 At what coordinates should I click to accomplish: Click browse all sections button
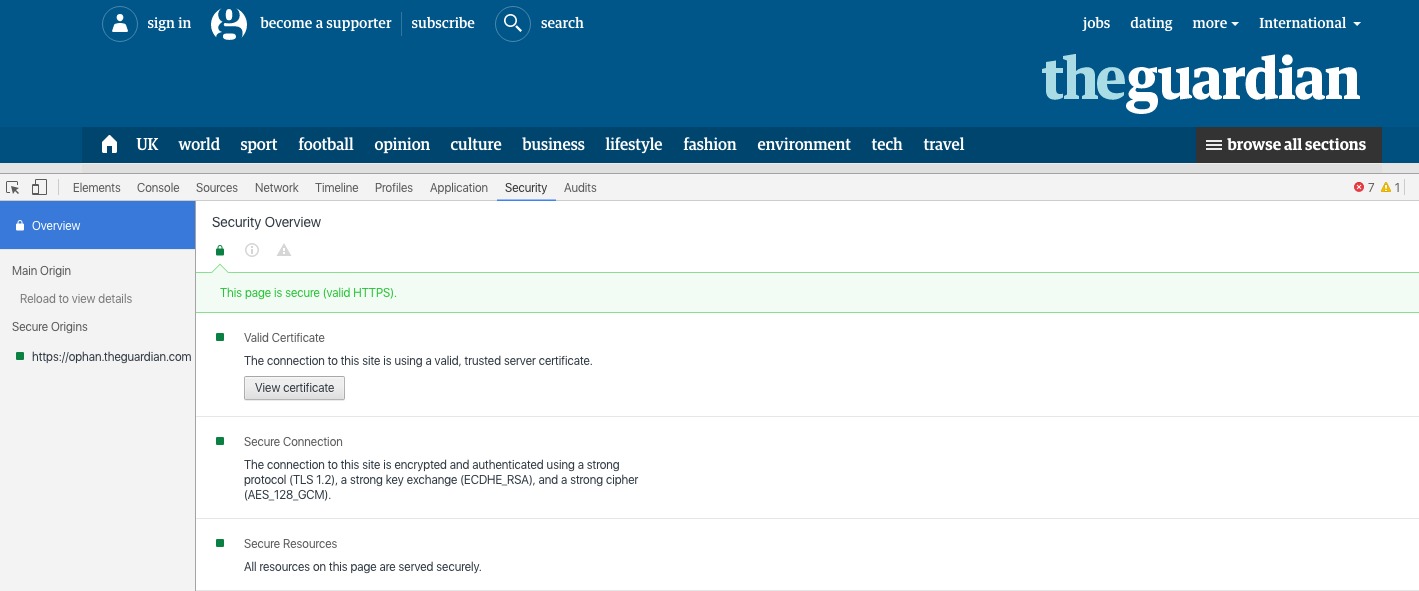click(x=1288, y=145)
